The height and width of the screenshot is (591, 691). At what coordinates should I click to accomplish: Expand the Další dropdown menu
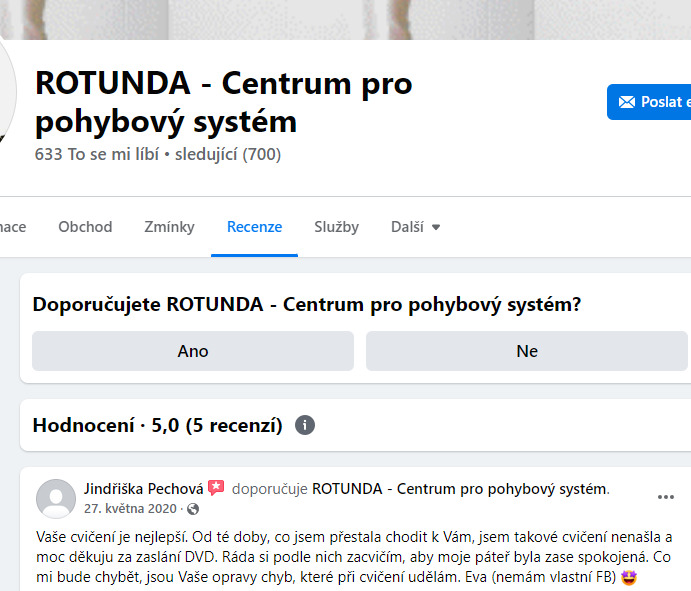416,227
